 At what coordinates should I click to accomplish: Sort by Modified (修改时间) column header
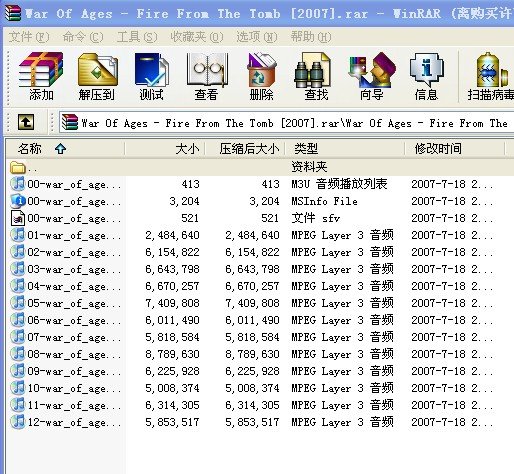(455, 148)
